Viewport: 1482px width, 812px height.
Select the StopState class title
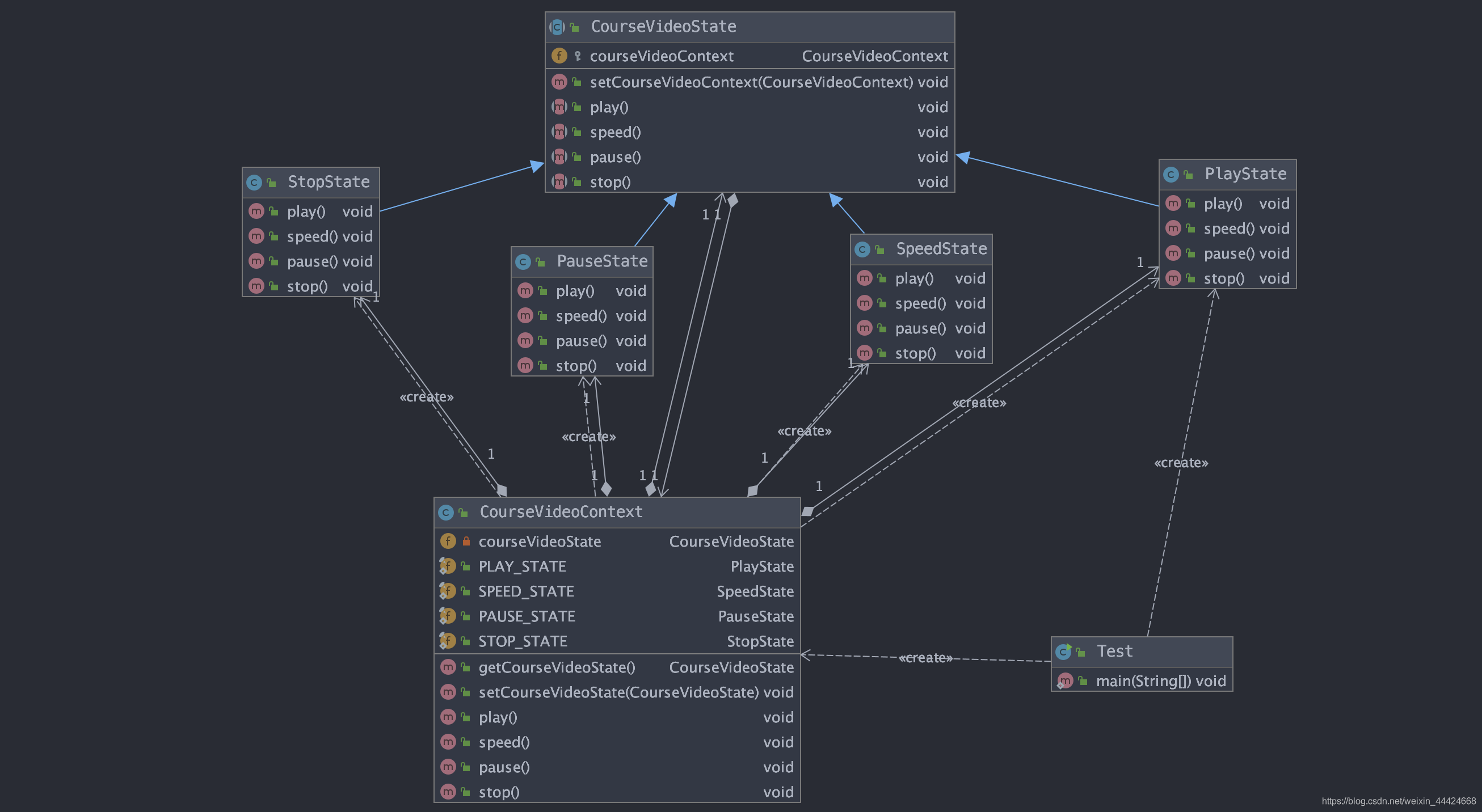tap(329, 182)
